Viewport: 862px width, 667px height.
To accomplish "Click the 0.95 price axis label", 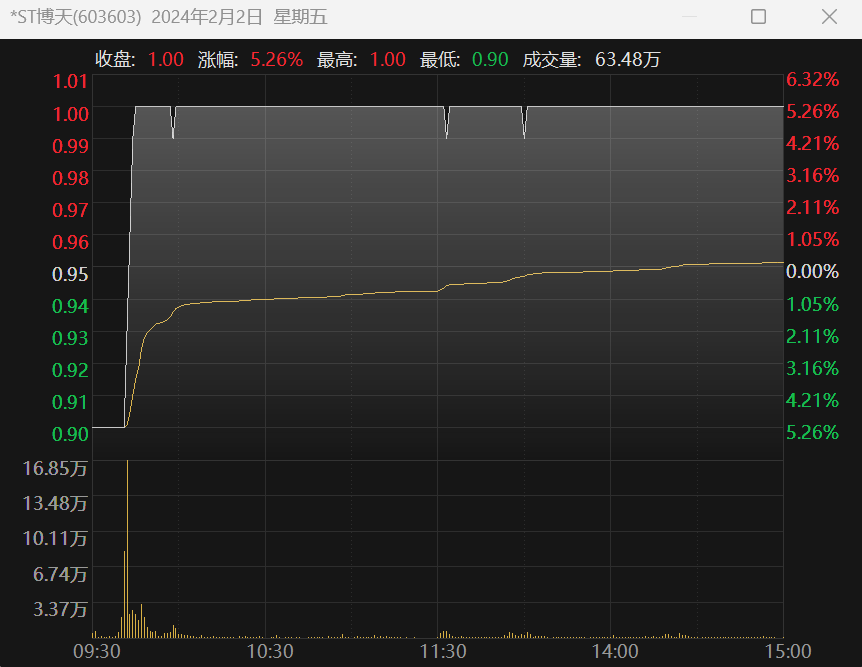I will pyautogui.click(x=70, y=273).
